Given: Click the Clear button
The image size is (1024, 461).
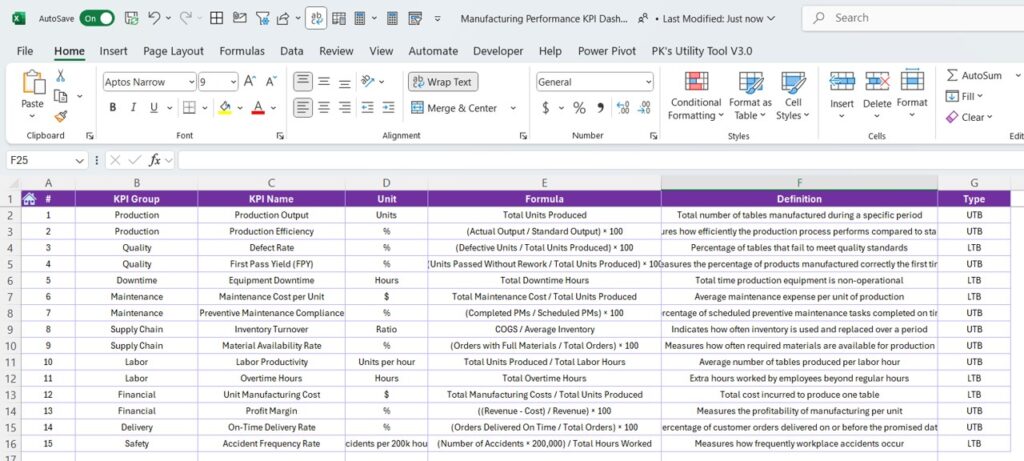Looking at the screenshot, I should [x=969, y=118].
